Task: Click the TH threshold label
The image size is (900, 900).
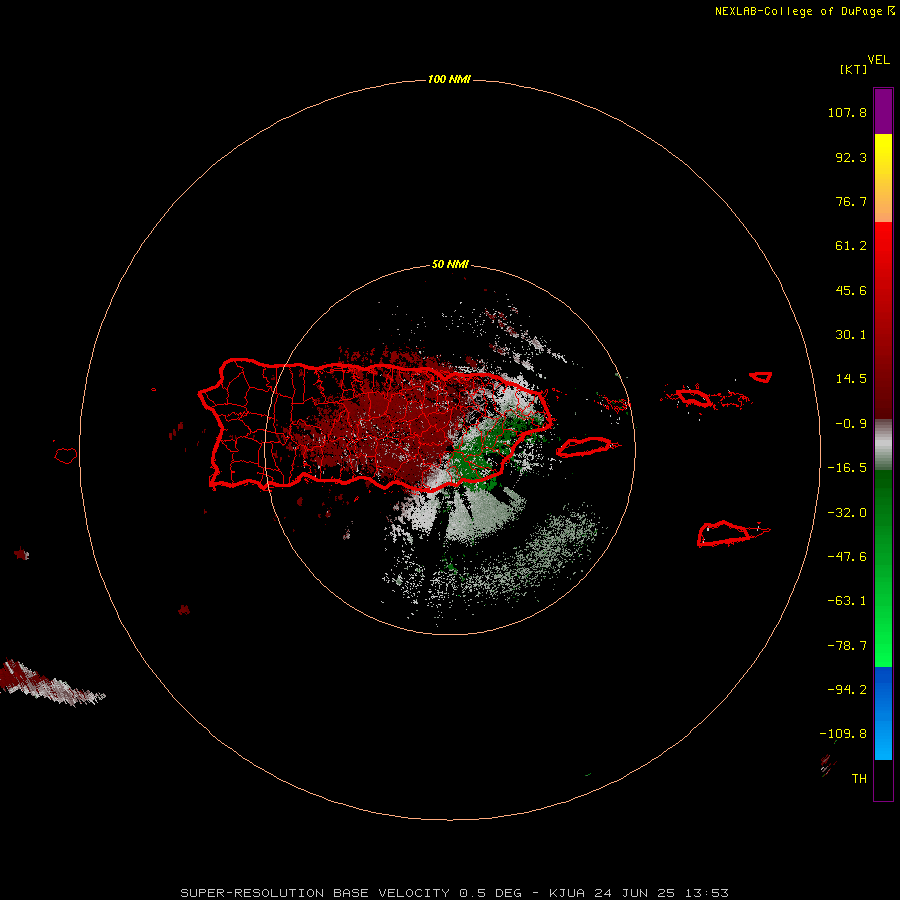Action: (859, 779)
